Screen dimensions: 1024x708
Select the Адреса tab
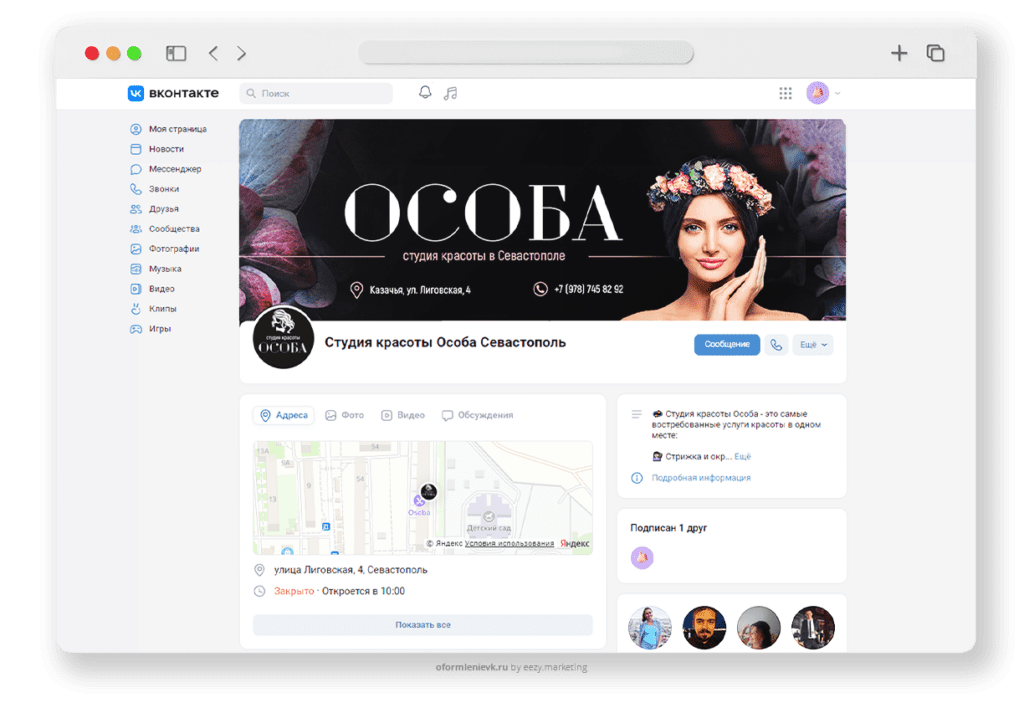(x=284, y=415)
